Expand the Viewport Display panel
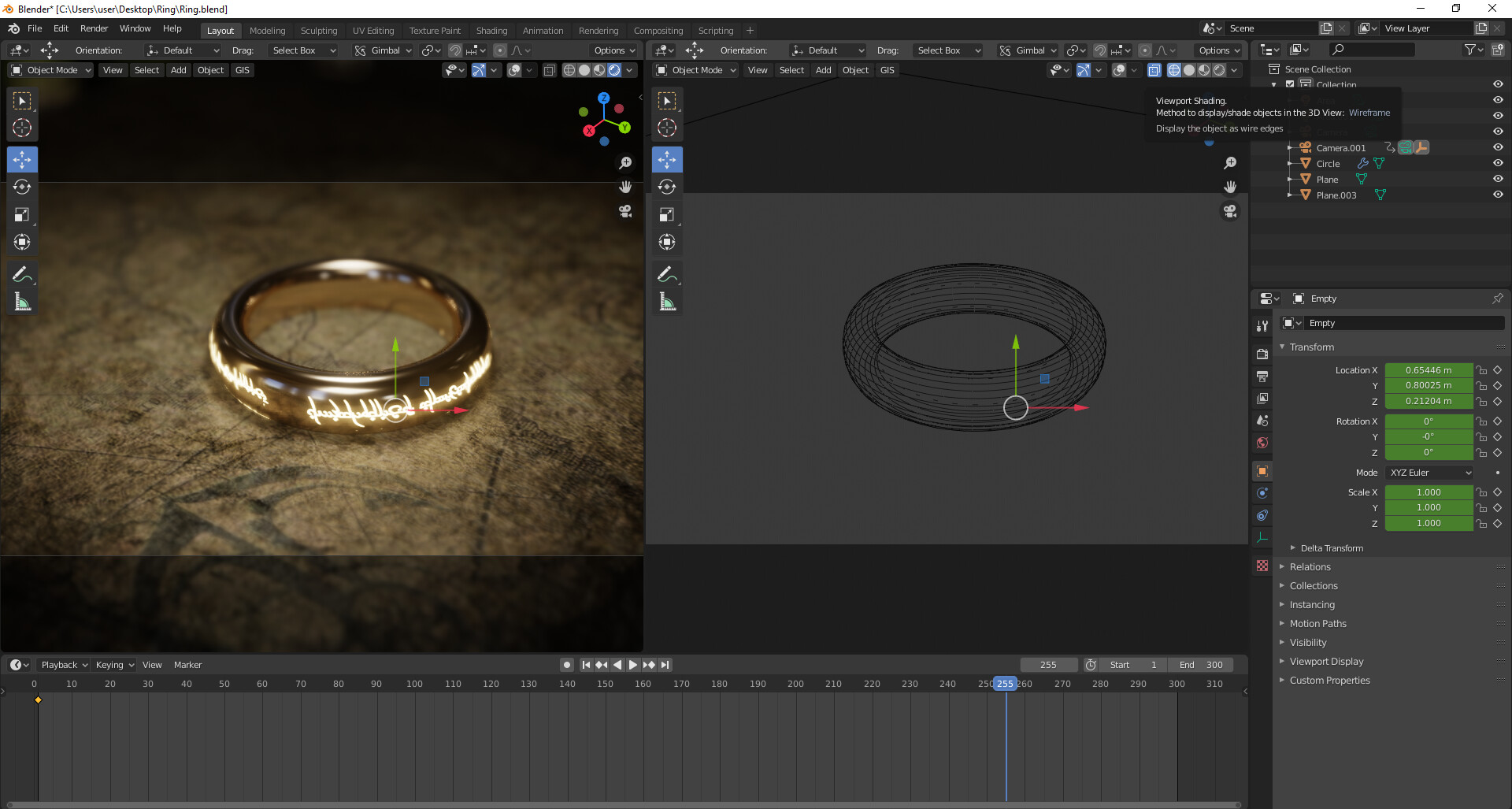The image size is (1512, 809). (x=1326, y=662)
